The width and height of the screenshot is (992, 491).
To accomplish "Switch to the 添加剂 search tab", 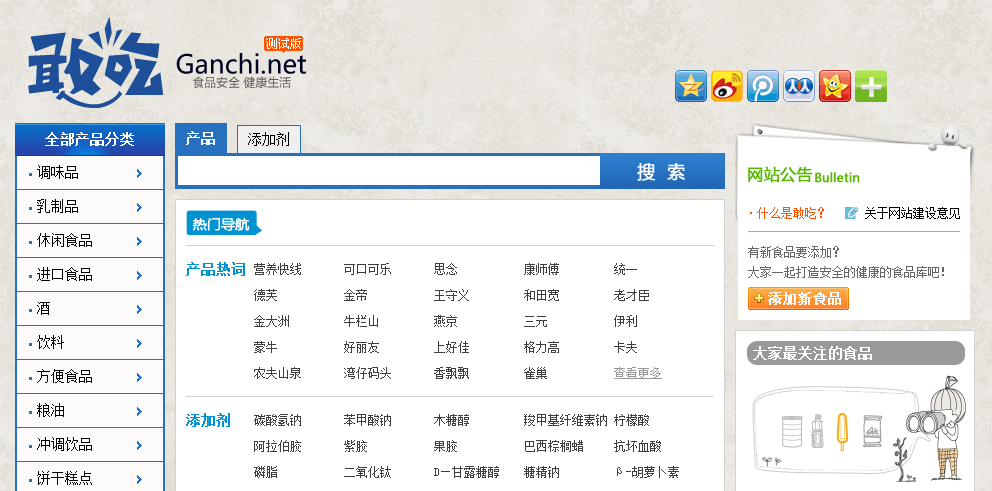I will (269, 139).
